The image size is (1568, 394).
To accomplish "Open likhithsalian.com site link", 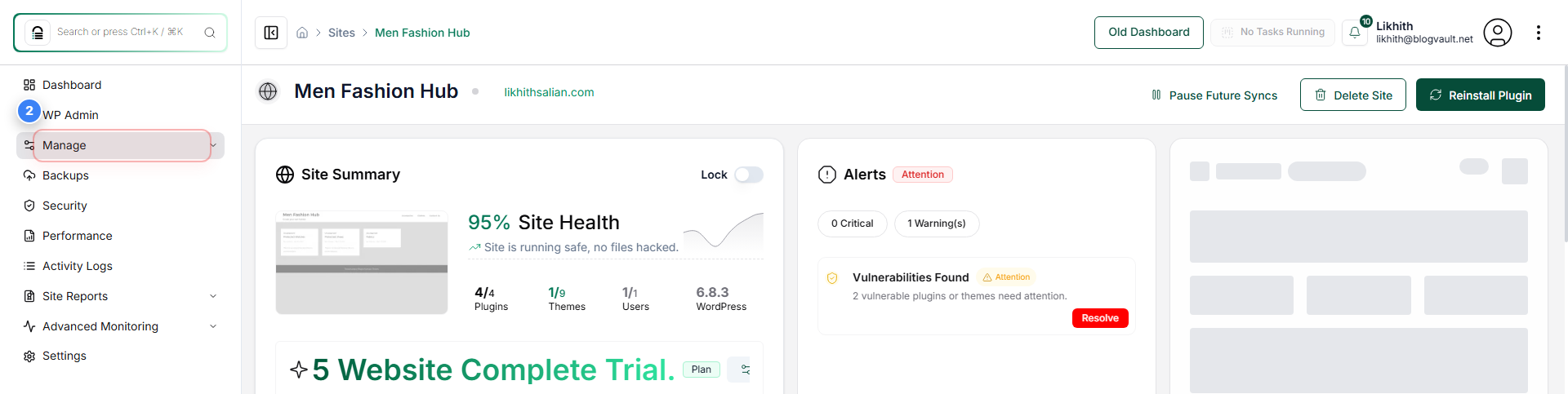I will 549,92.
